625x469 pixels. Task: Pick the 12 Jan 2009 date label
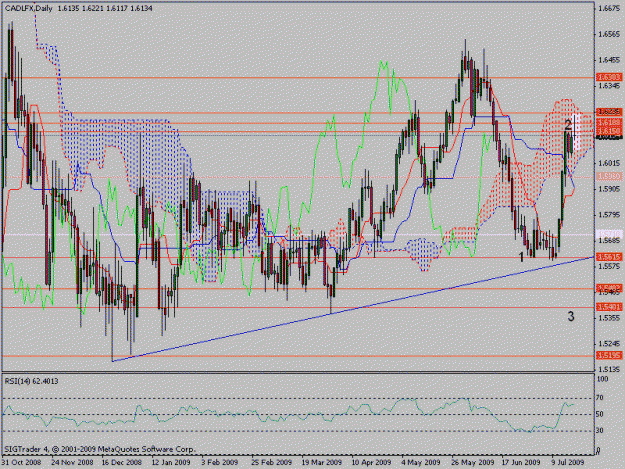(171, 462)
